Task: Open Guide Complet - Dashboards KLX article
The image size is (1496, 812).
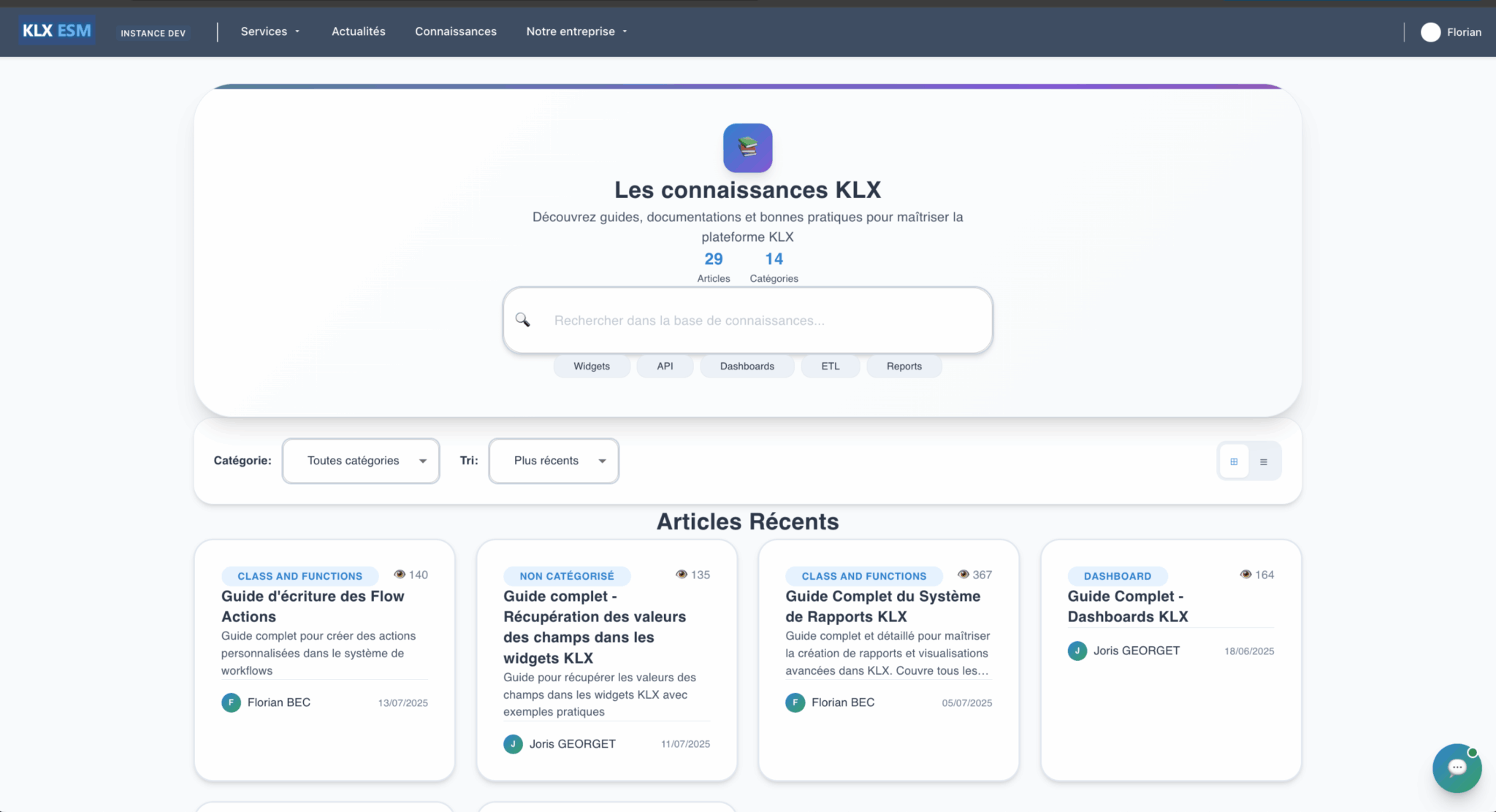Action: click(1127, 606)
